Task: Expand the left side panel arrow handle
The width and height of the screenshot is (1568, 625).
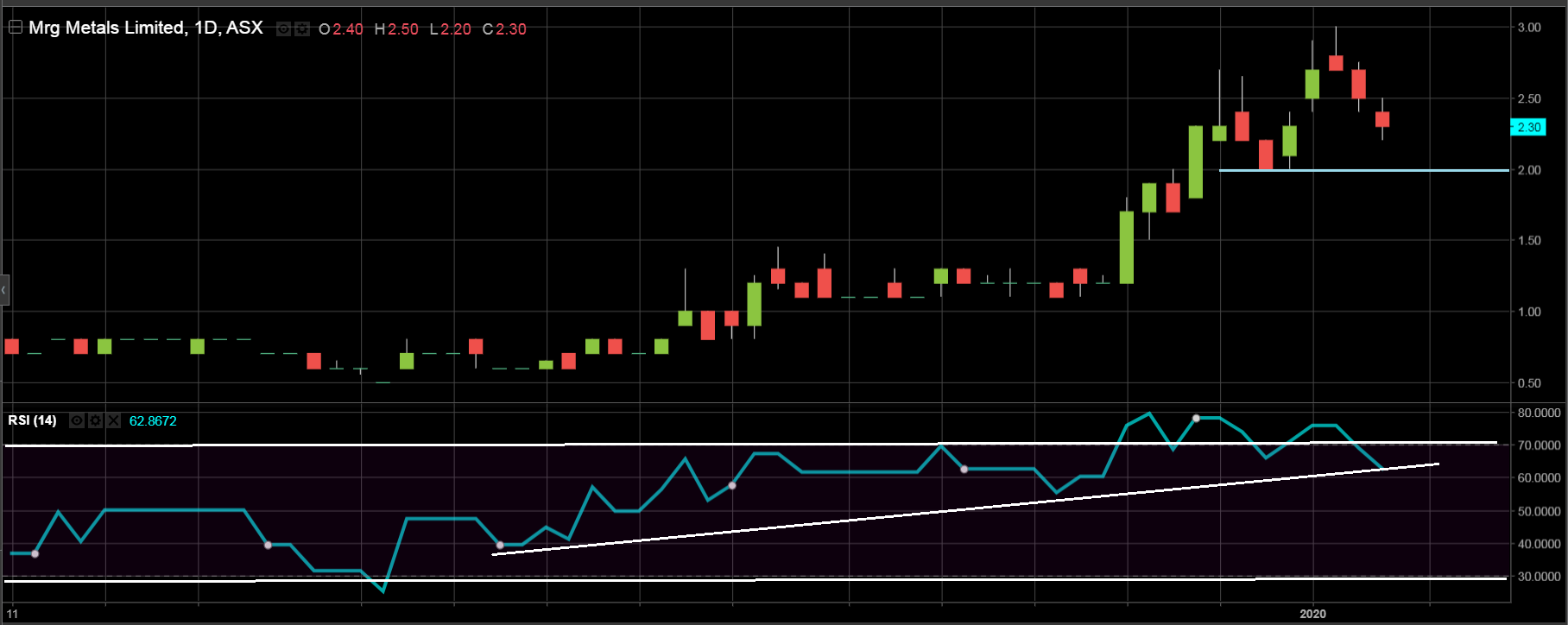Action: pos(4,290)
